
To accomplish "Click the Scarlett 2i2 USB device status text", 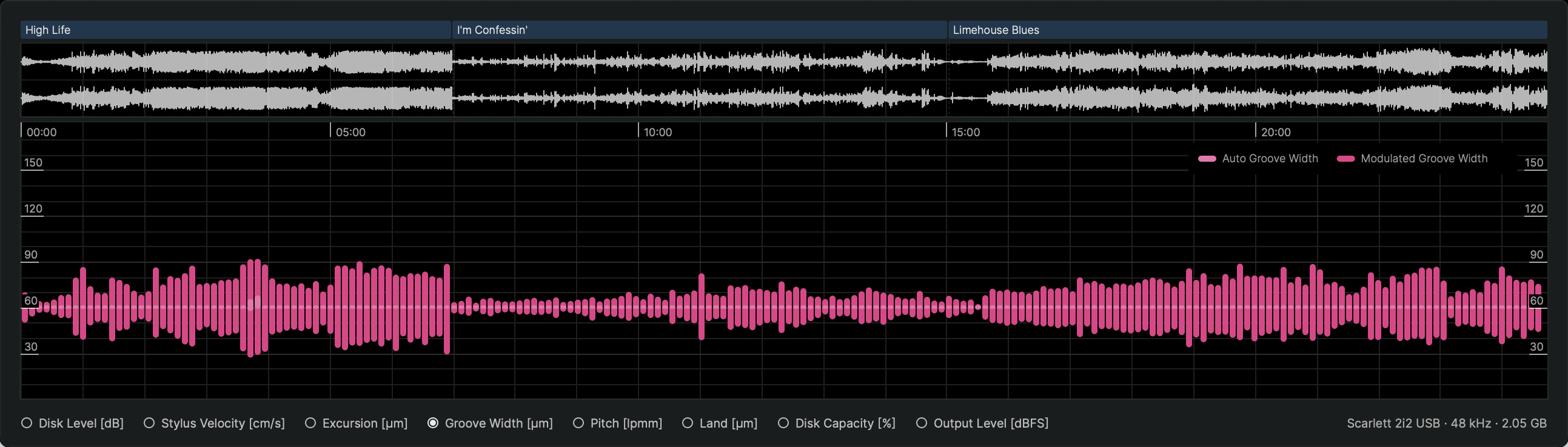I will (x=1446, y=423).
